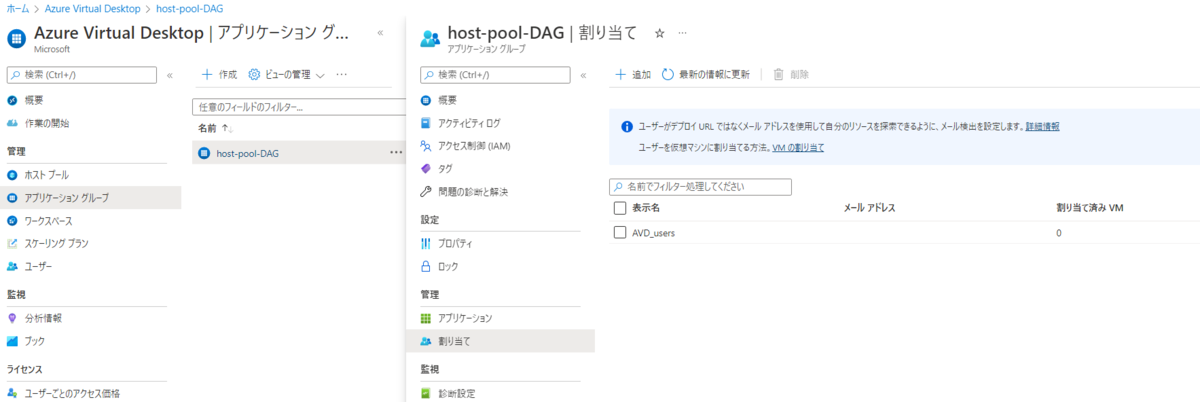The height and width of the screenshot is (402, 1200).
Task: Click the 追加 toolbar button
Action: click(632, 75)
